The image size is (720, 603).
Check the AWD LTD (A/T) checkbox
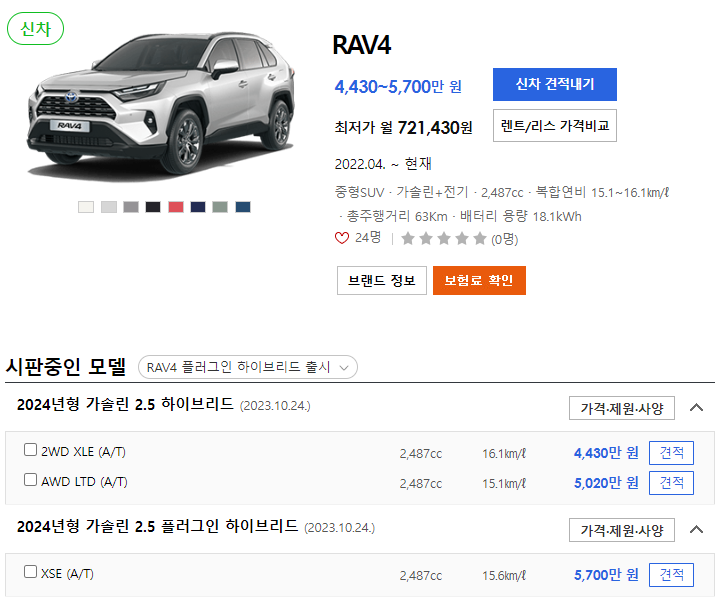click(x=30, y=479)
